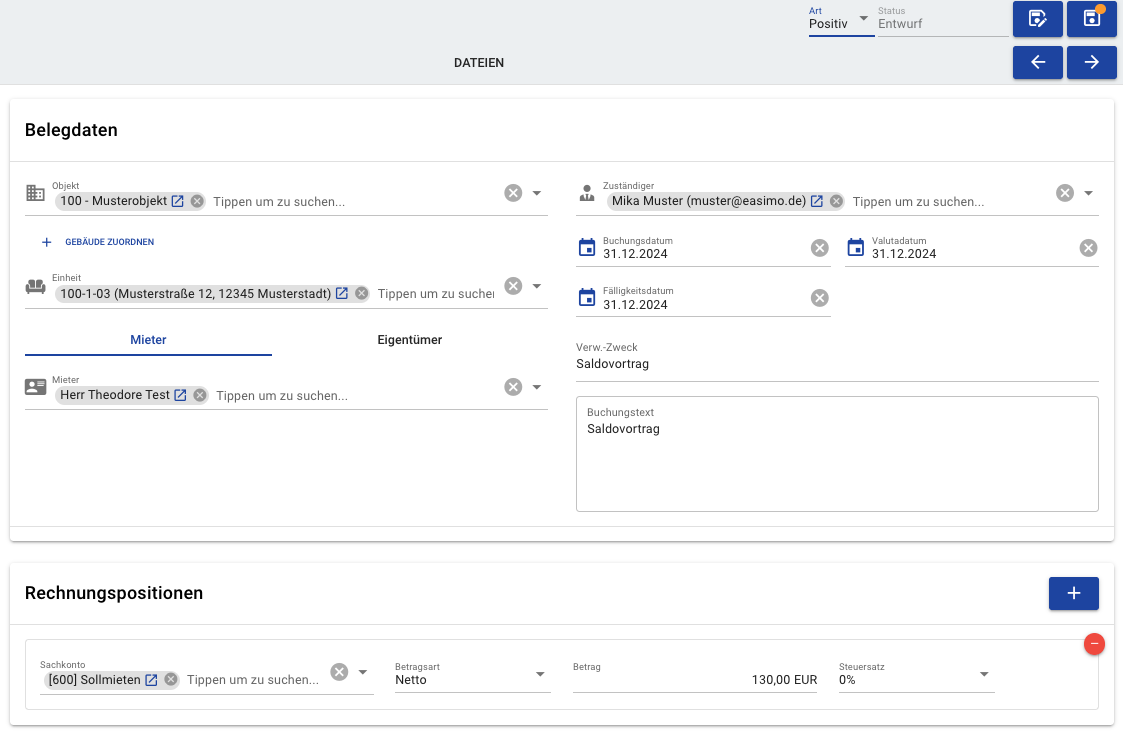Select the Mieter tab
Viewport: 1123px width, 736px height.
148,340
